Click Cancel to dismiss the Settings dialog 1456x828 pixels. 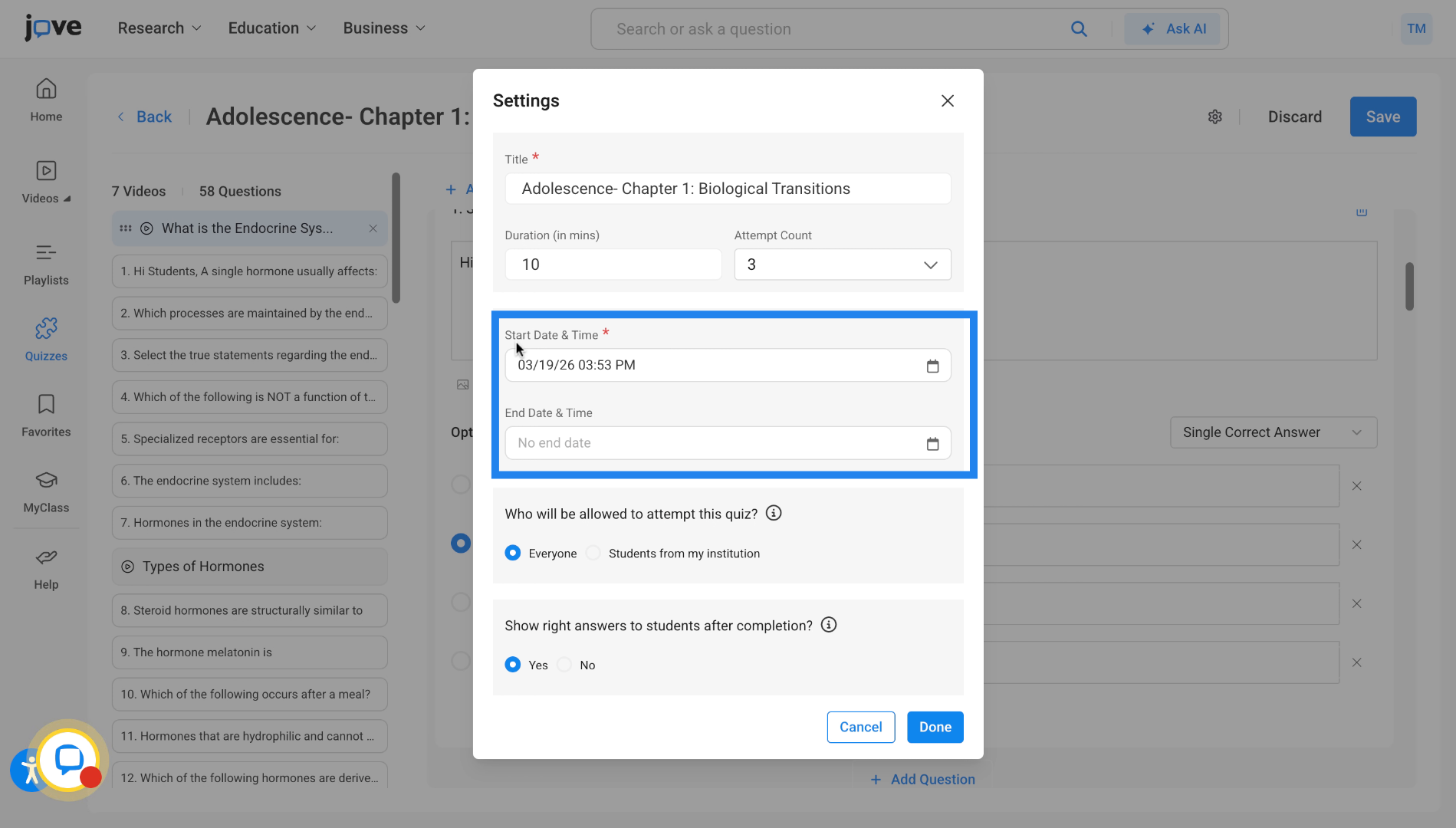(860, 727)
